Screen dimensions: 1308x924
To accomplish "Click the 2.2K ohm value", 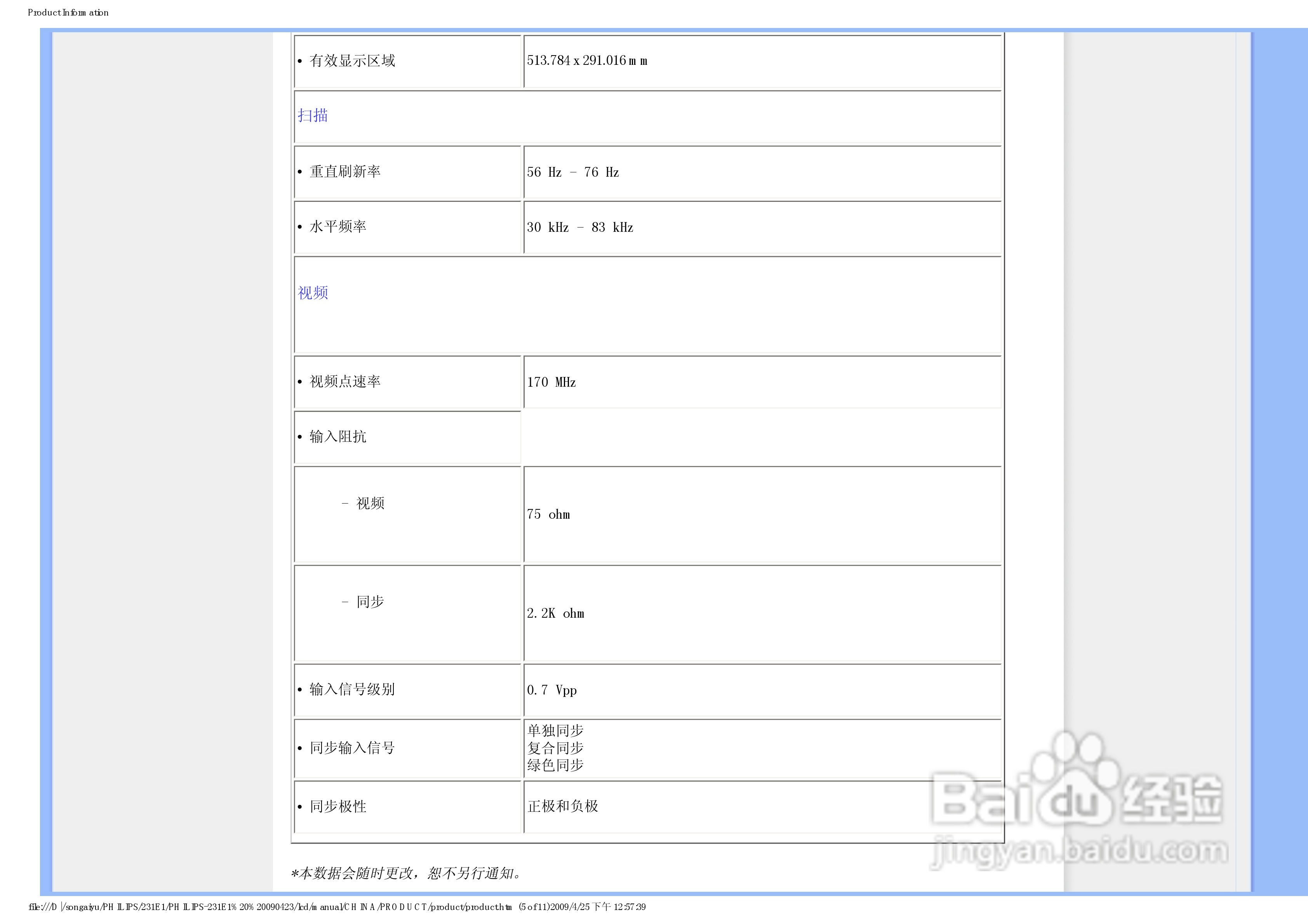I will tap(555, 613).
